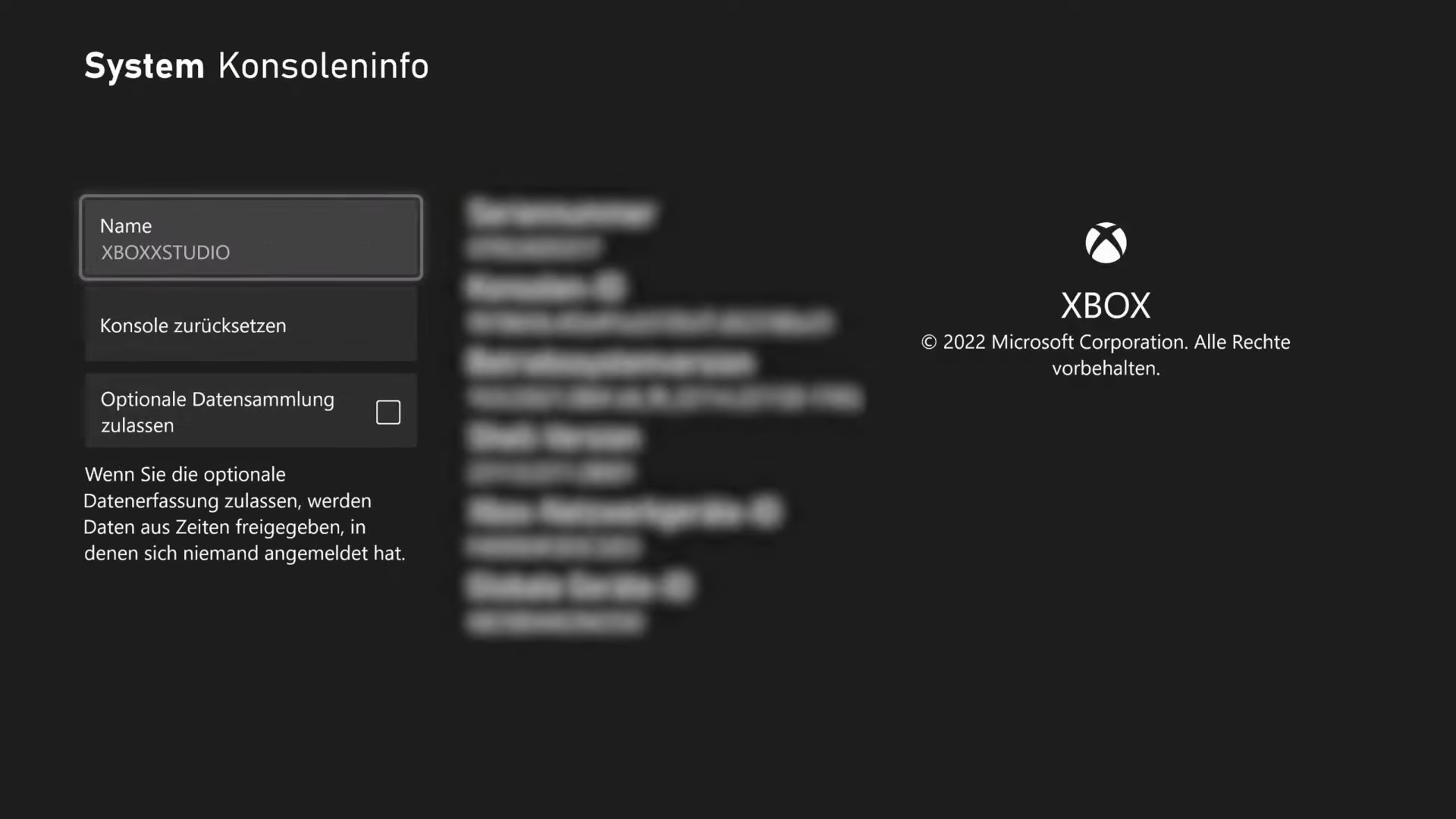Click the info icon beside blurred Konsolen-ID

pos(611,287)
